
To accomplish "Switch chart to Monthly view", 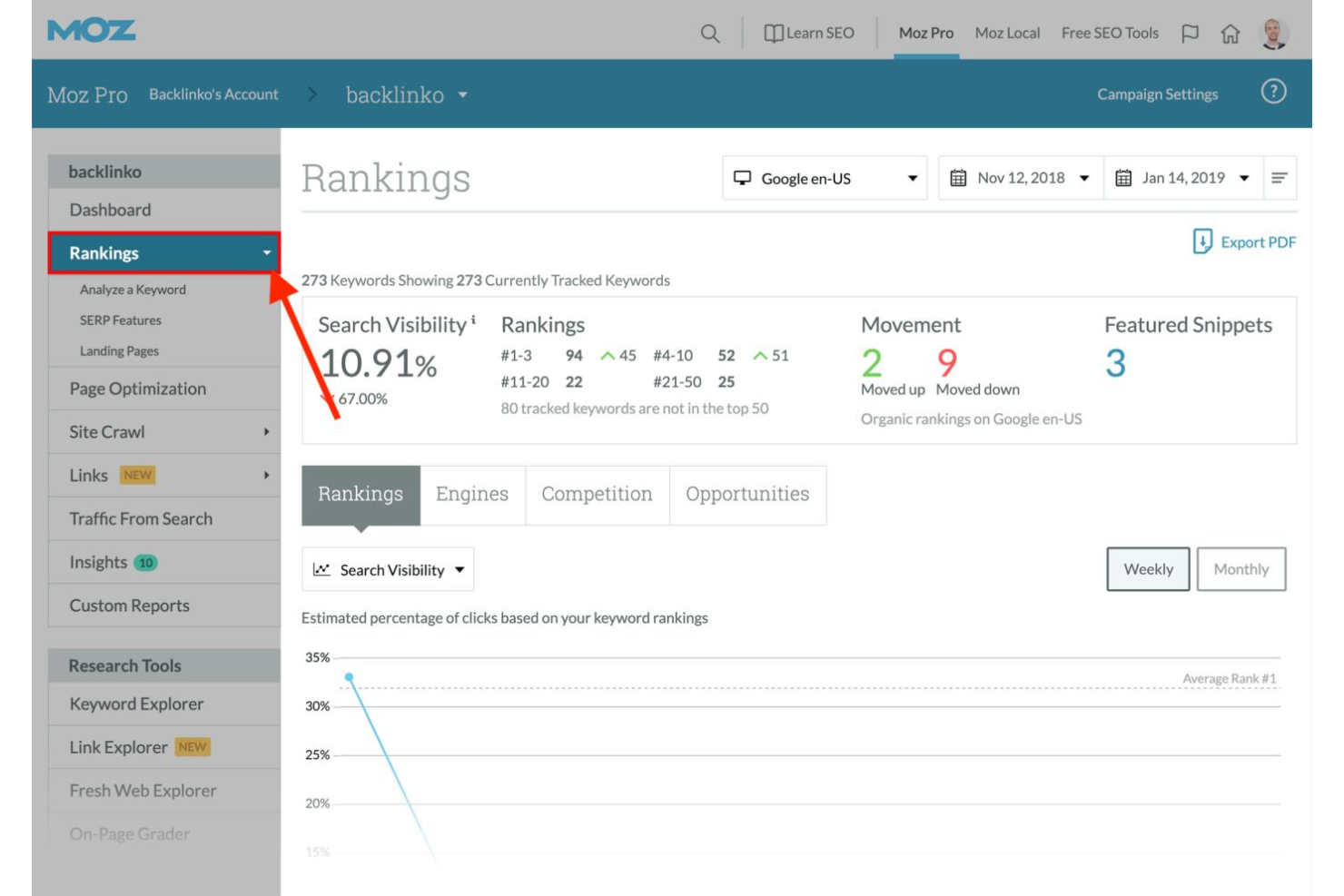I will 1240,569.
